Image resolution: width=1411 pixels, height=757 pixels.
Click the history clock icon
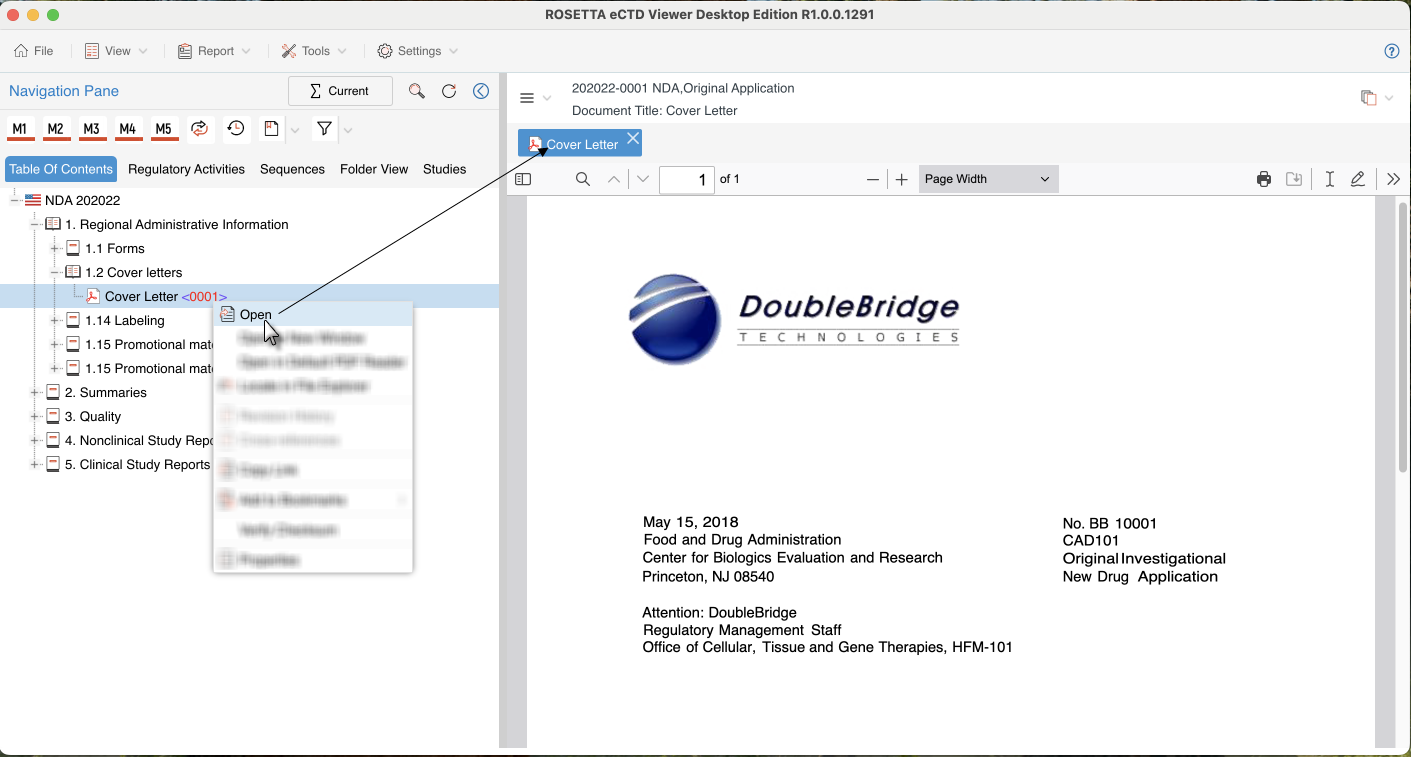click(236, 129)
